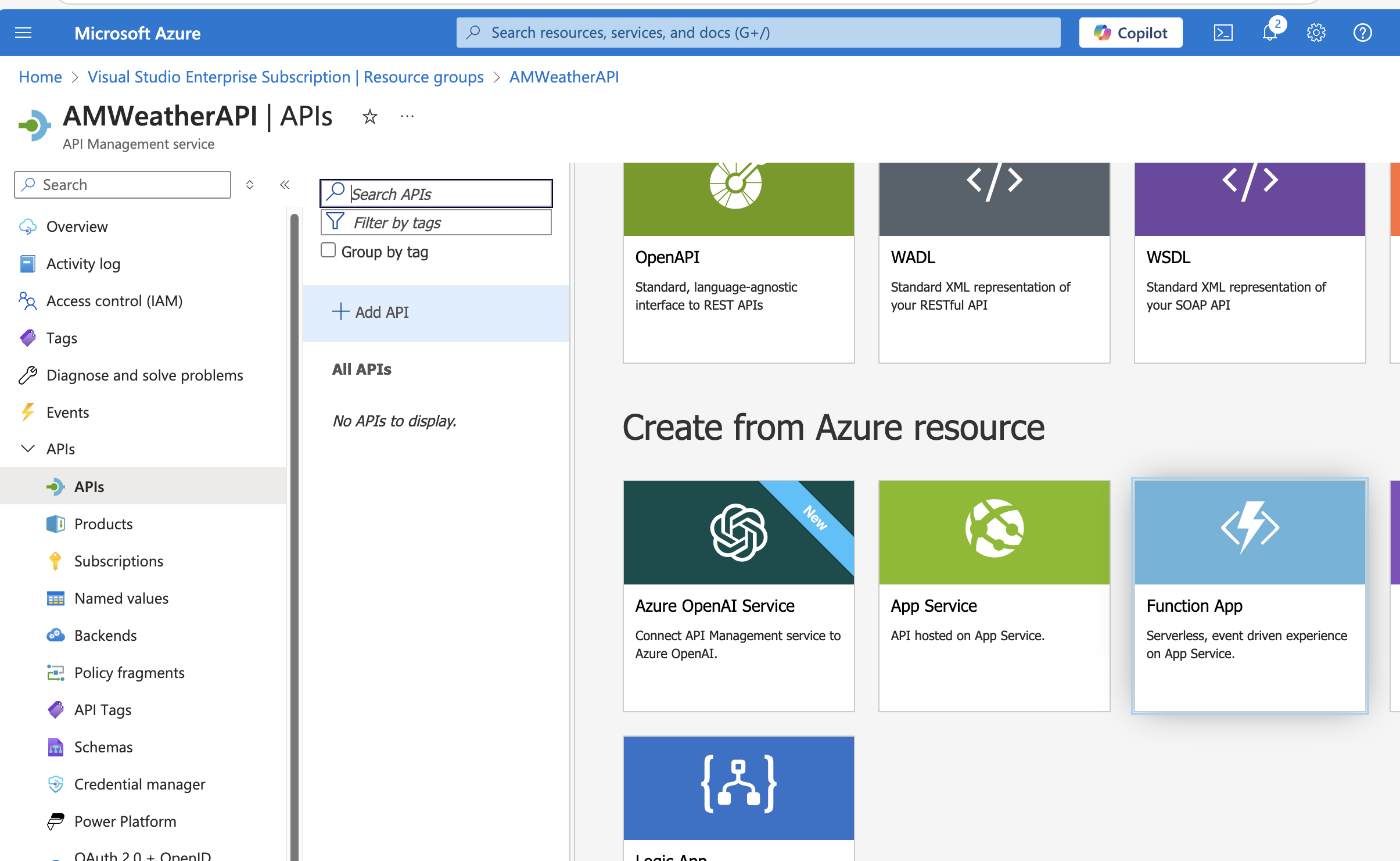Open portal settings gear
This screenshot has width=1400, height=861.
[x=1316, y=33]
